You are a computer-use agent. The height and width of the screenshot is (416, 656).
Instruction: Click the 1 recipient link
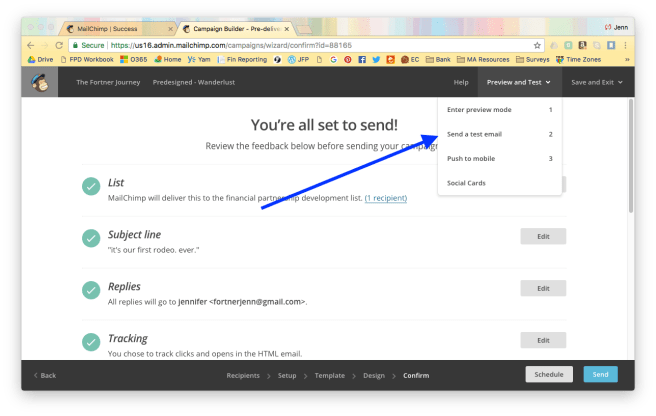point(386,198)
